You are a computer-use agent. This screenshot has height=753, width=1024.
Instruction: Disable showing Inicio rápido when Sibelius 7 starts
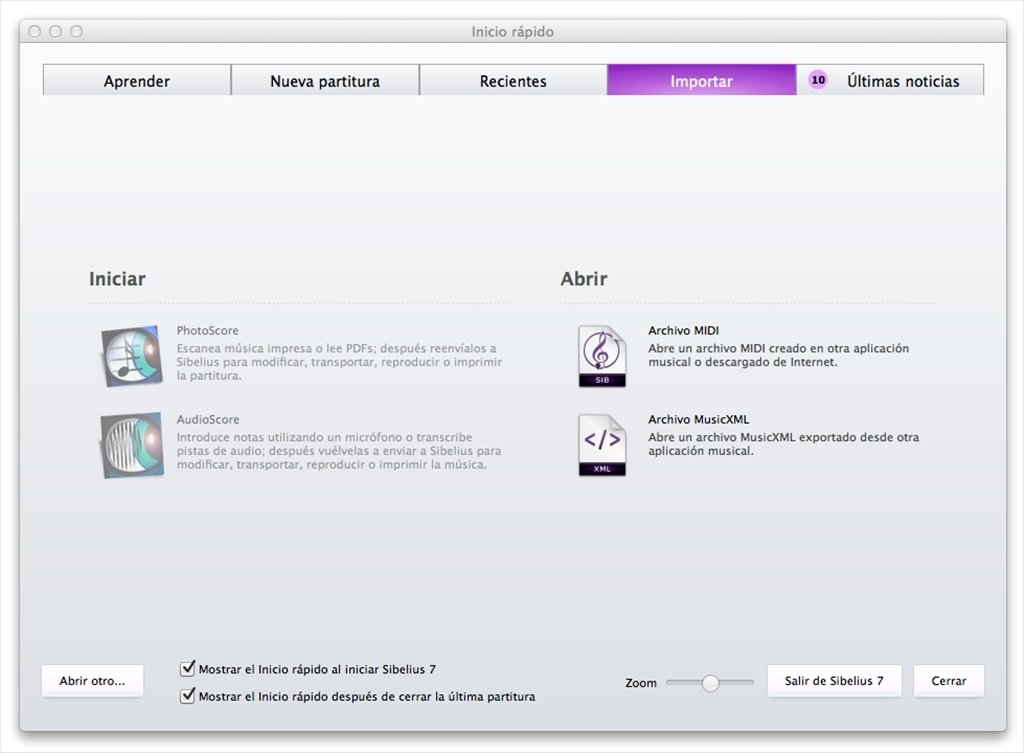tap(187, 668)
